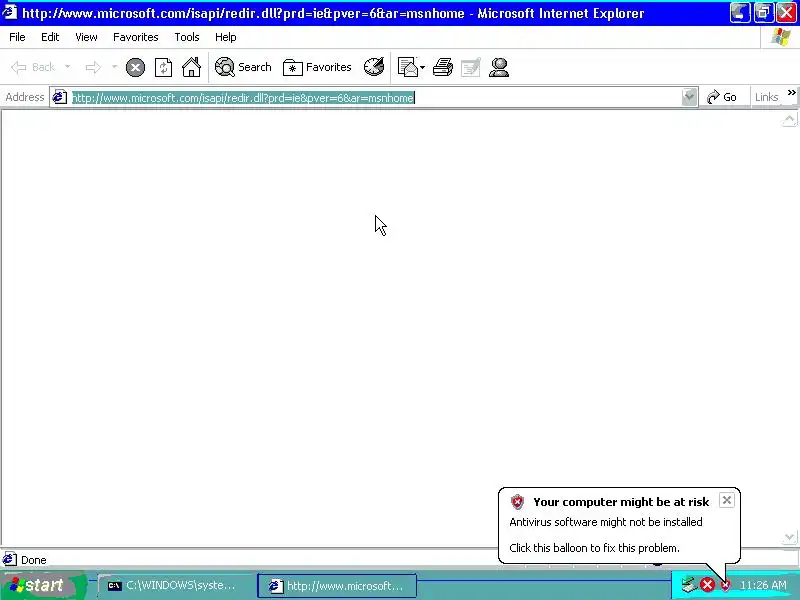Open the View menu
Image resolution: width=800 pixels, height=600 pixels.
tap(86, 37)
